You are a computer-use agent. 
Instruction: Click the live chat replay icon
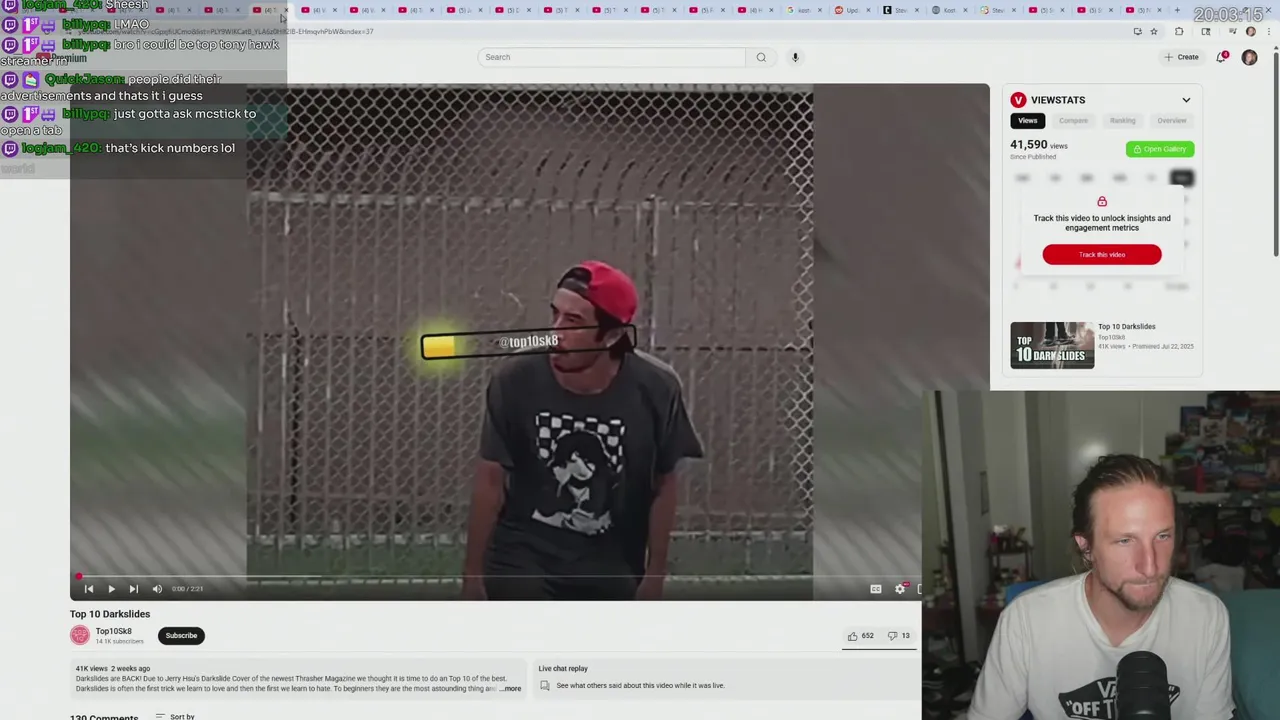click(545, 686)
